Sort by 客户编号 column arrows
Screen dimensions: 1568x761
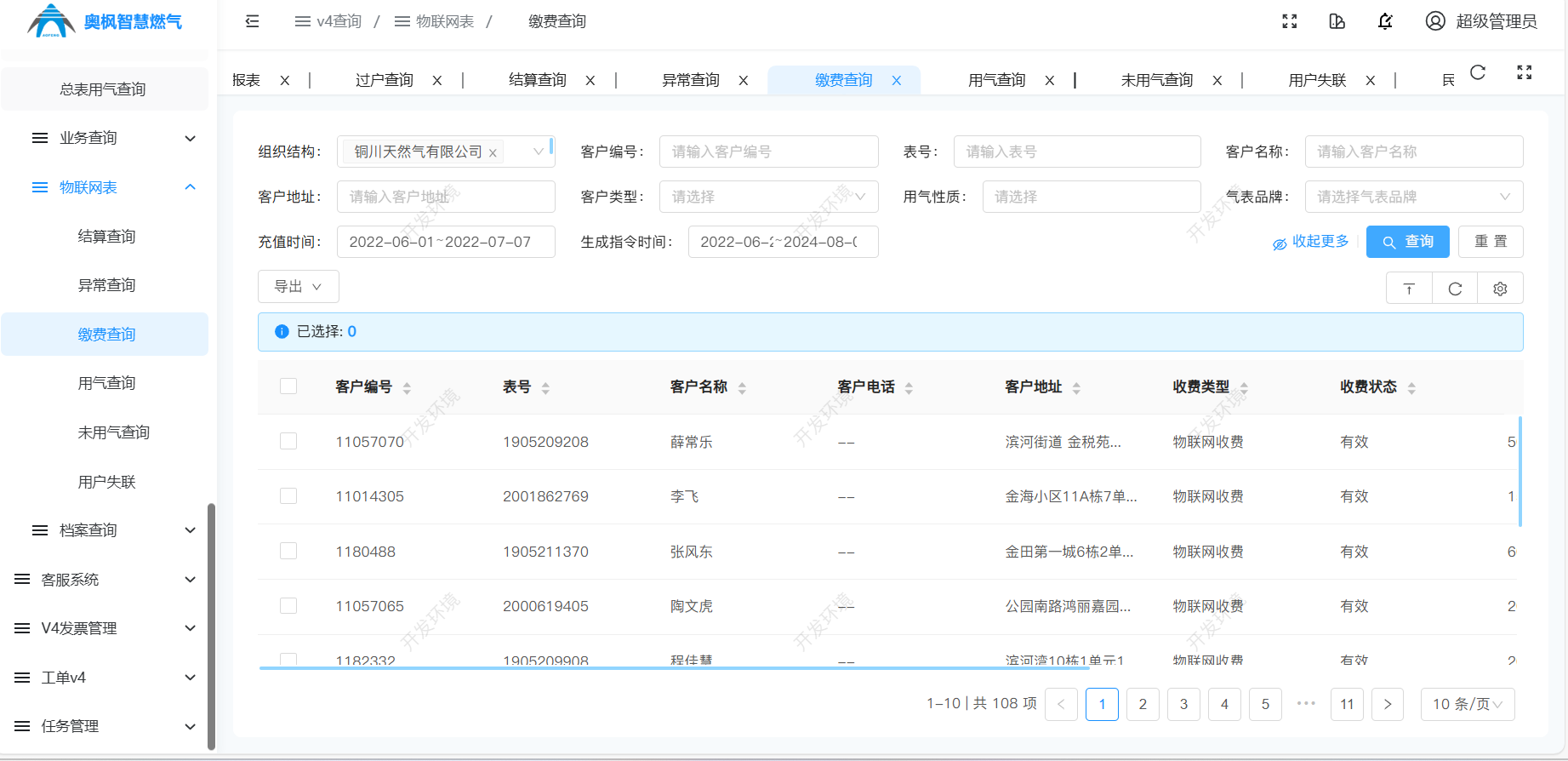(x=407, y=388)
